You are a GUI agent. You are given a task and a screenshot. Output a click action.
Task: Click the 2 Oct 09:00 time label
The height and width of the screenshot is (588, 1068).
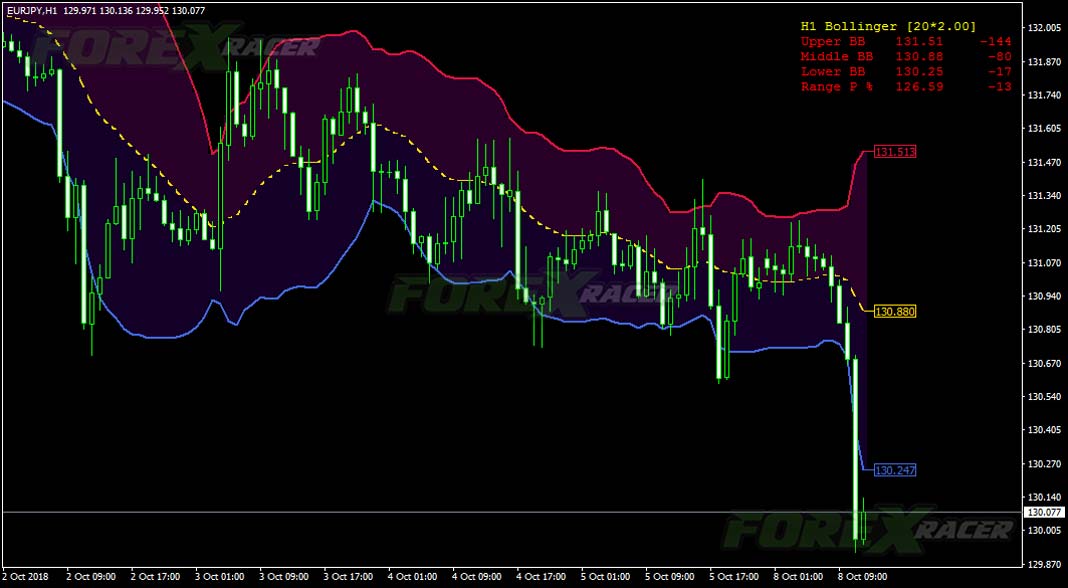click(91, 576)
